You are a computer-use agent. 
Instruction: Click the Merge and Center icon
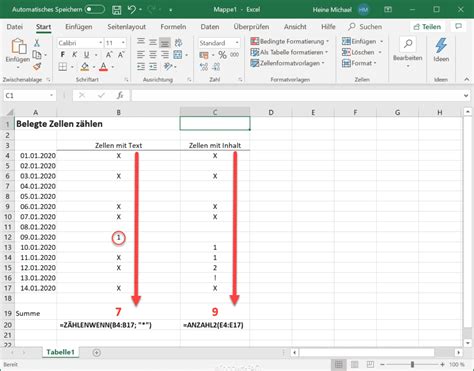pyautogui.click(x=178, y=55)
